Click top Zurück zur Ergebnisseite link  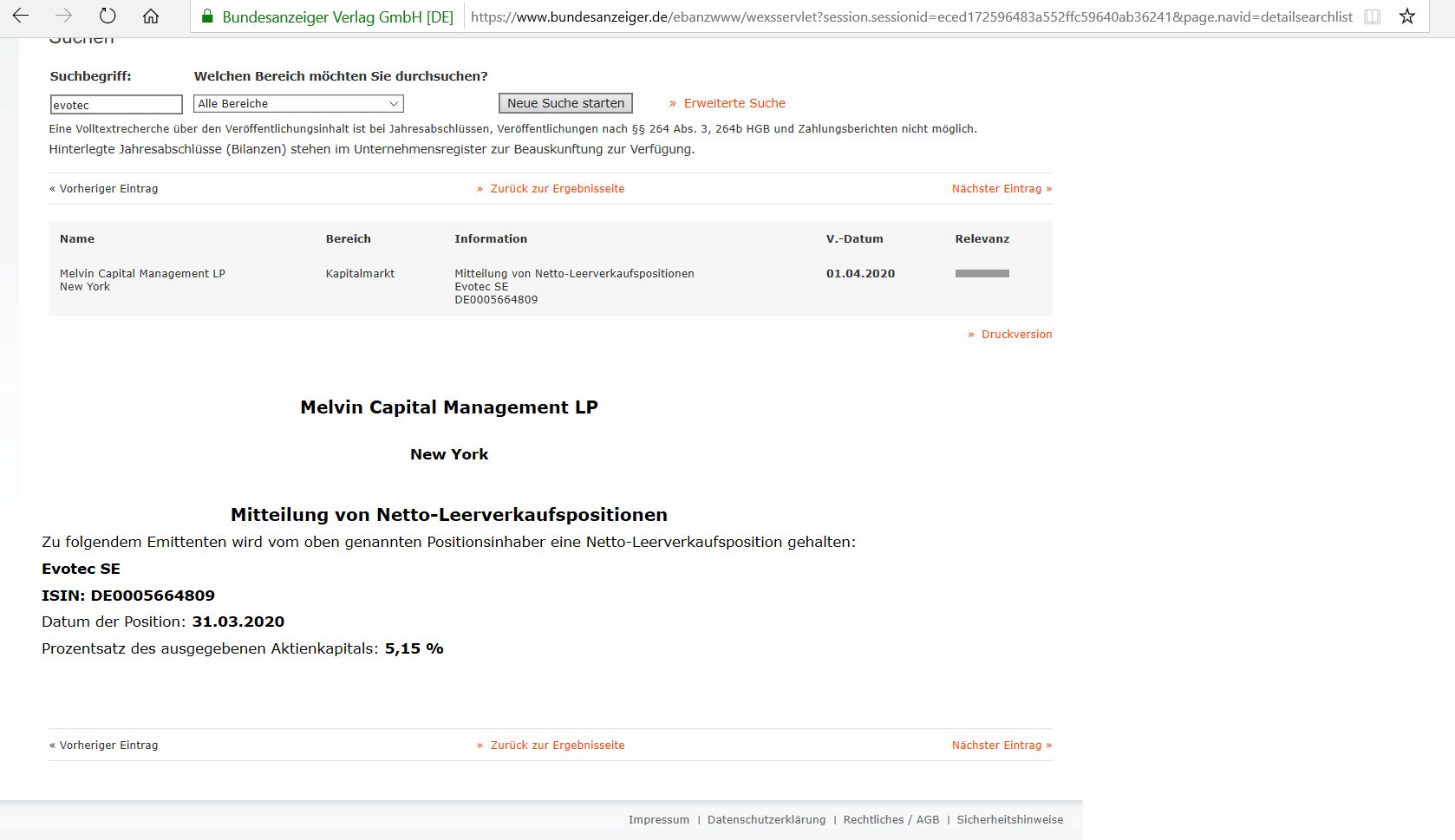558,188
